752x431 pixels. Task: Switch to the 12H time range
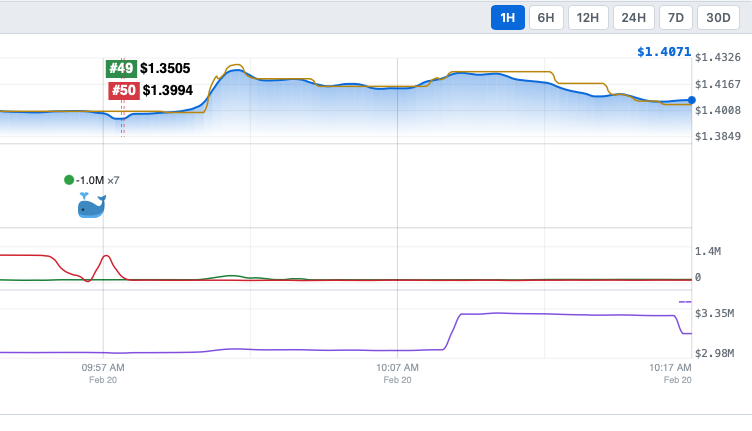588,18
